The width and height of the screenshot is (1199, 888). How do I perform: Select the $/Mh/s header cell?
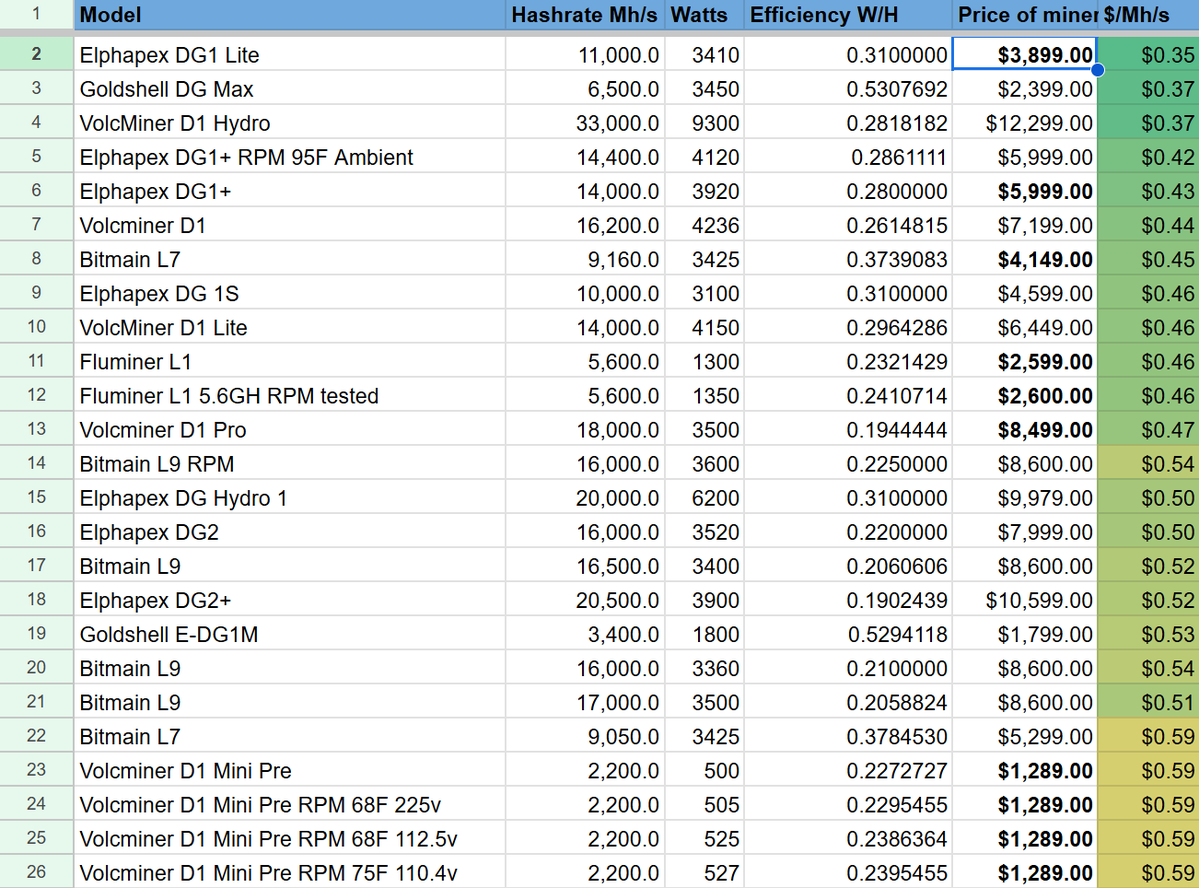tap(1149, 15)
